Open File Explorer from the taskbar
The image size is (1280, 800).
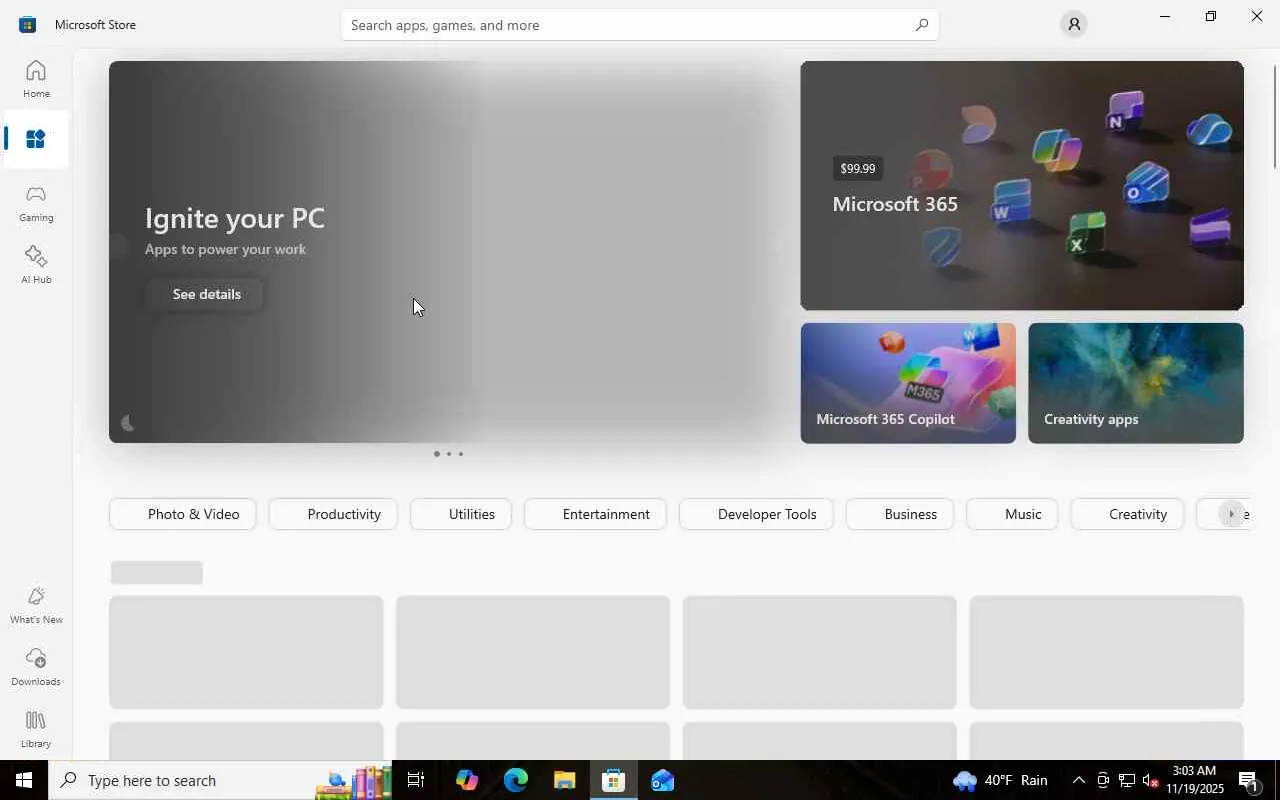pyautogui.click(x=564, y=780)
